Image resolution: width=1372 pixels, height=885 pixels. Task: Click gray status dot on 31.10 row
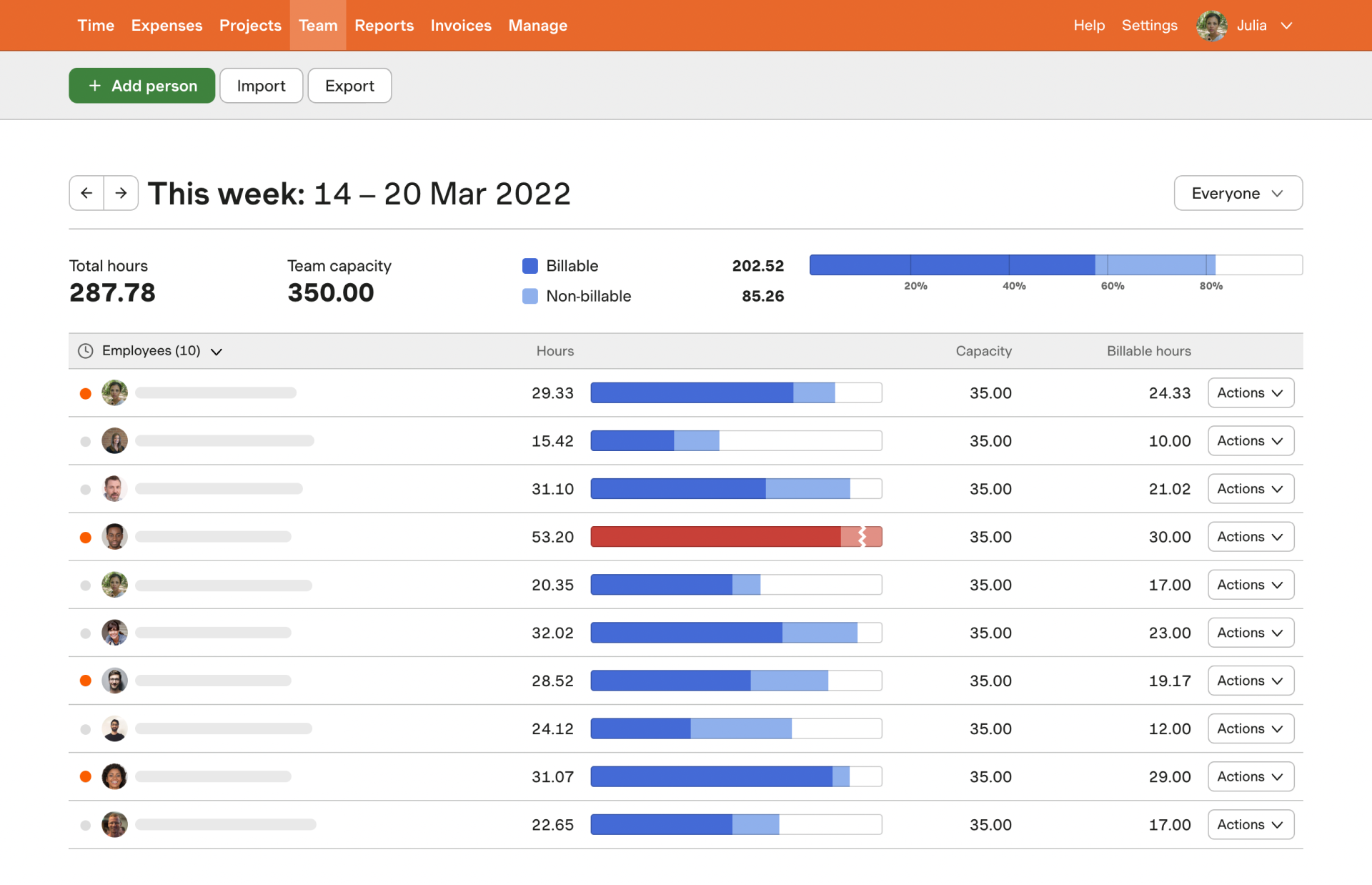(x=86, y=490)
